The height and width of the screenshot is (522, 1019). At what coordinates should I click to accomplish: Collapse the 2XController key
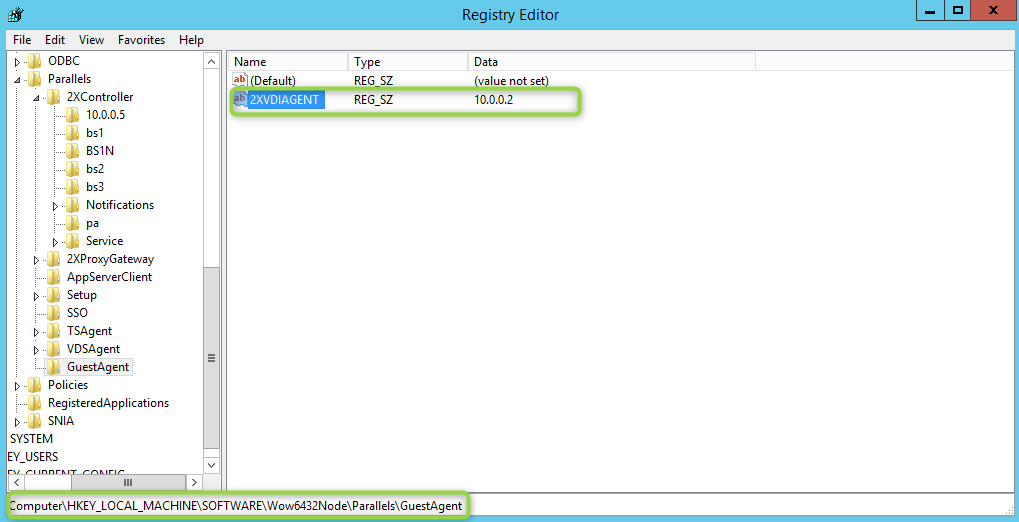point(36,97)
